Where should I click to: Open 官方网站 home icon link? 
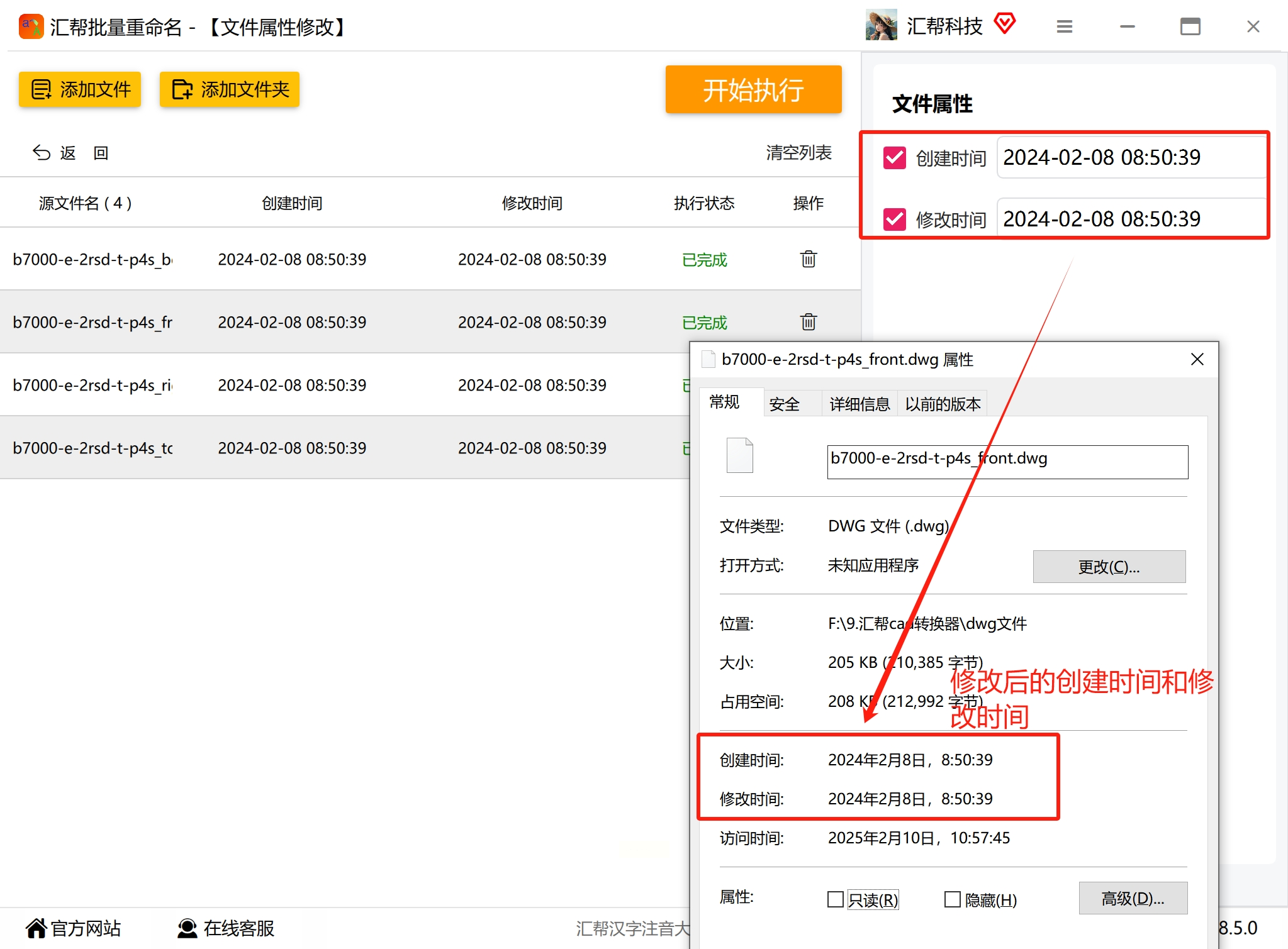tap(36, 928)
